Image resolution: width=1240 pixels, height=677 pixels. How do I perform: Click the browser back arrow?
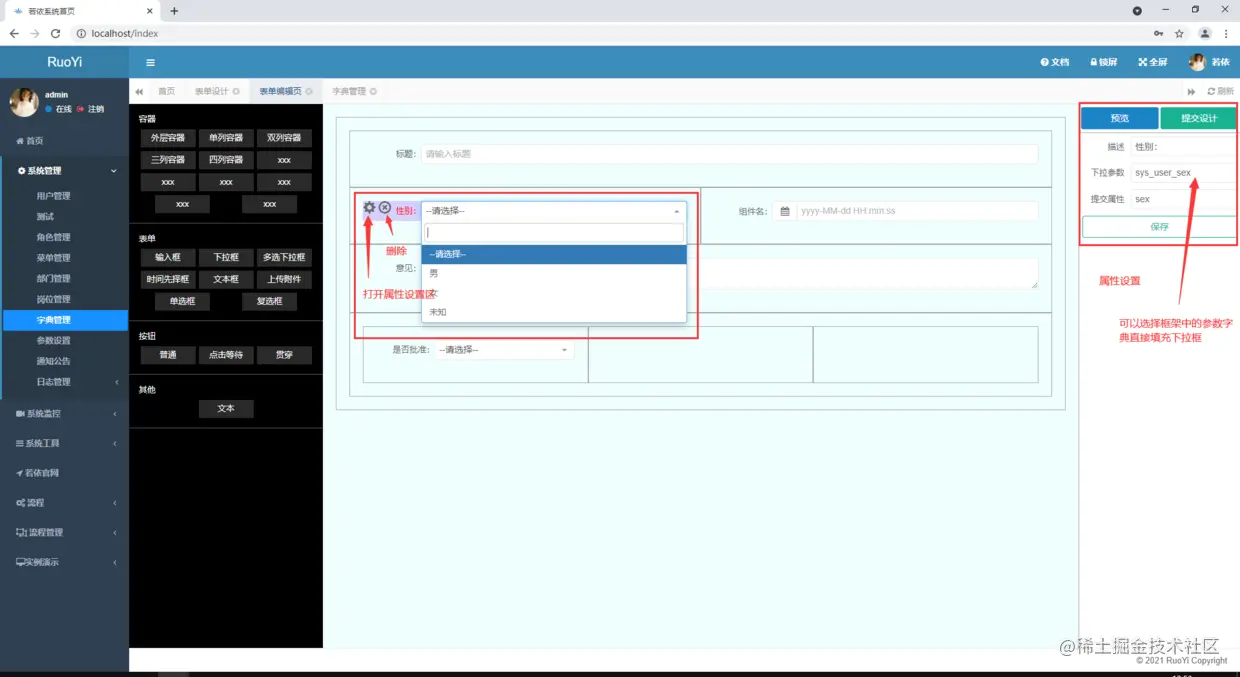(x=14, y=33)
